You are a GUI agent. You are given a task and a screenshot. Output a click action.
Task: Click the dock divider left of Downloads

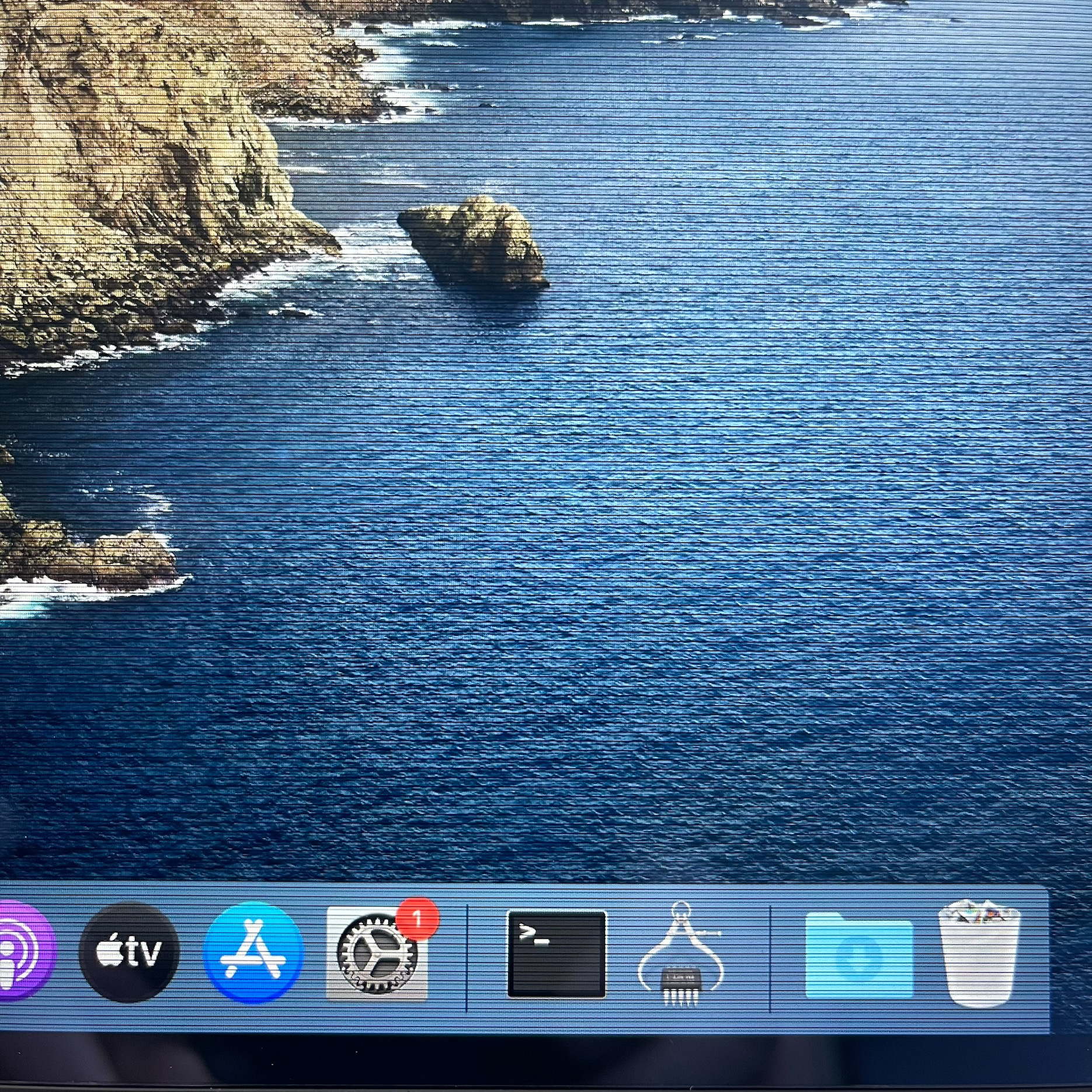click(770, 958)
